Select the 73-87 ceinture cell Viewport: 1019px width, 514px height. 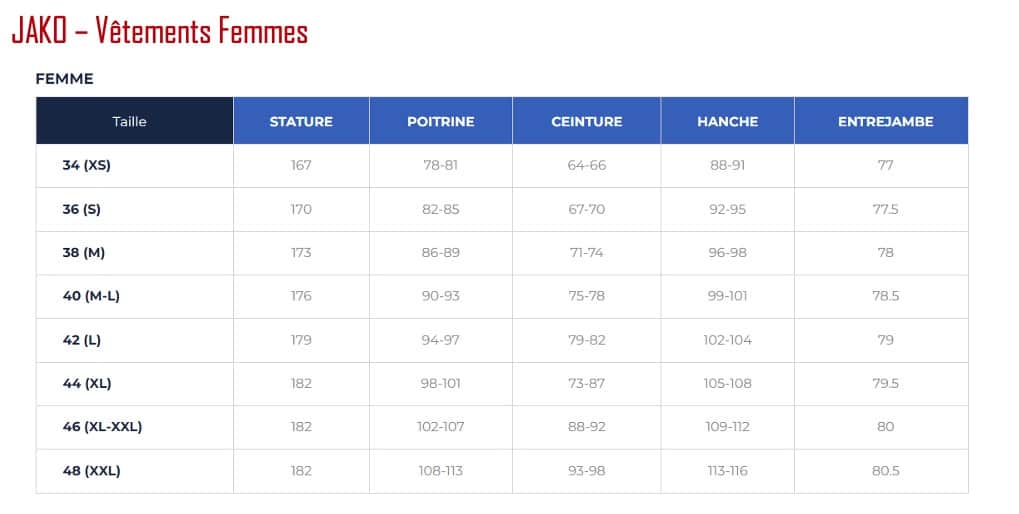pyautogui.click(x=587, y=383)
